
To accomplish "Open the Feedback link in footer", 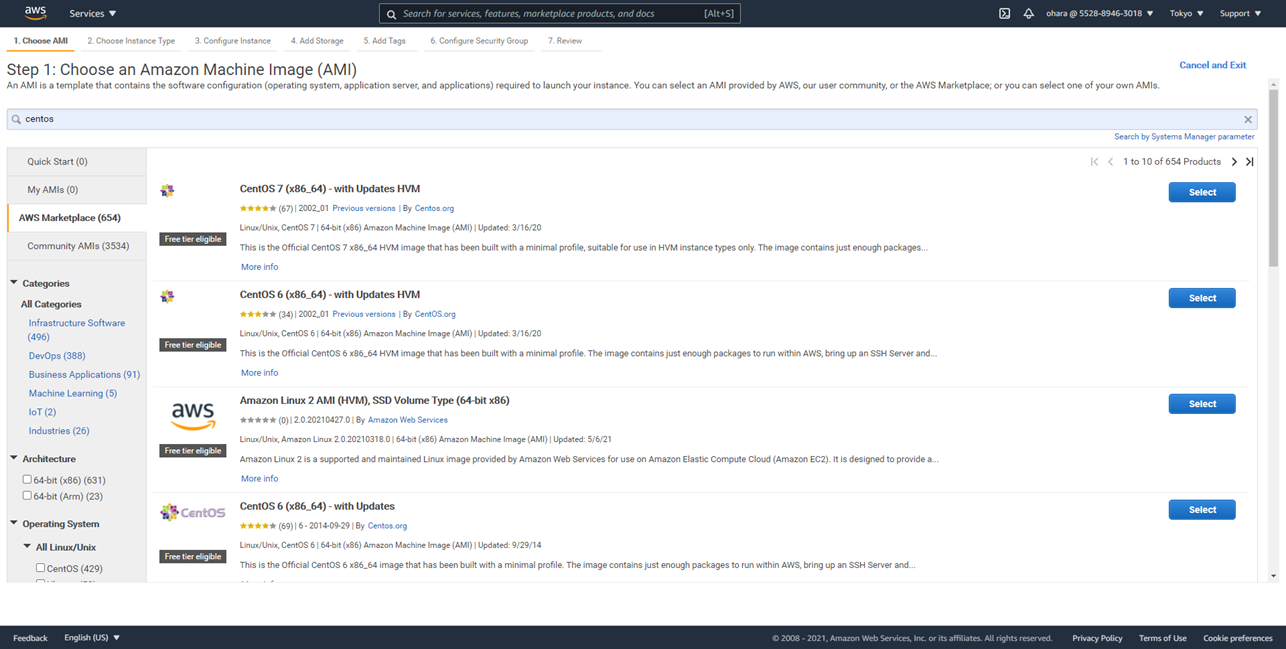I will point(30,637).
